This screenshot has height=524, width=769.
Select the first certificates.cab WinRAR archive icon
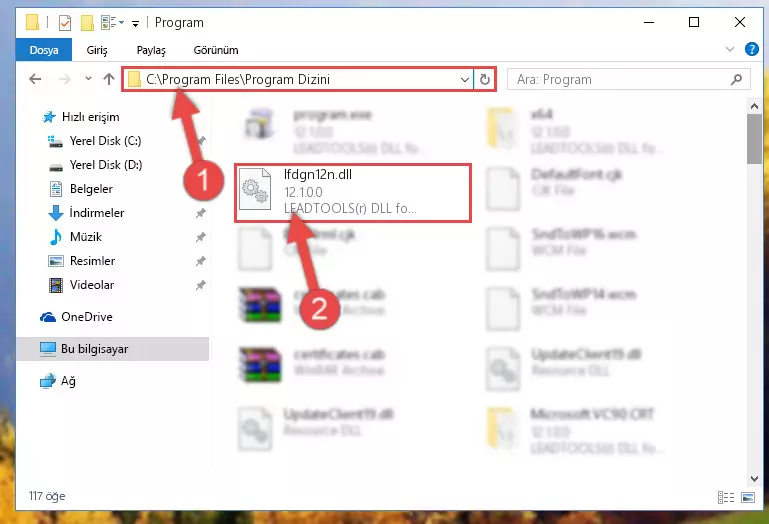(260, 305)
